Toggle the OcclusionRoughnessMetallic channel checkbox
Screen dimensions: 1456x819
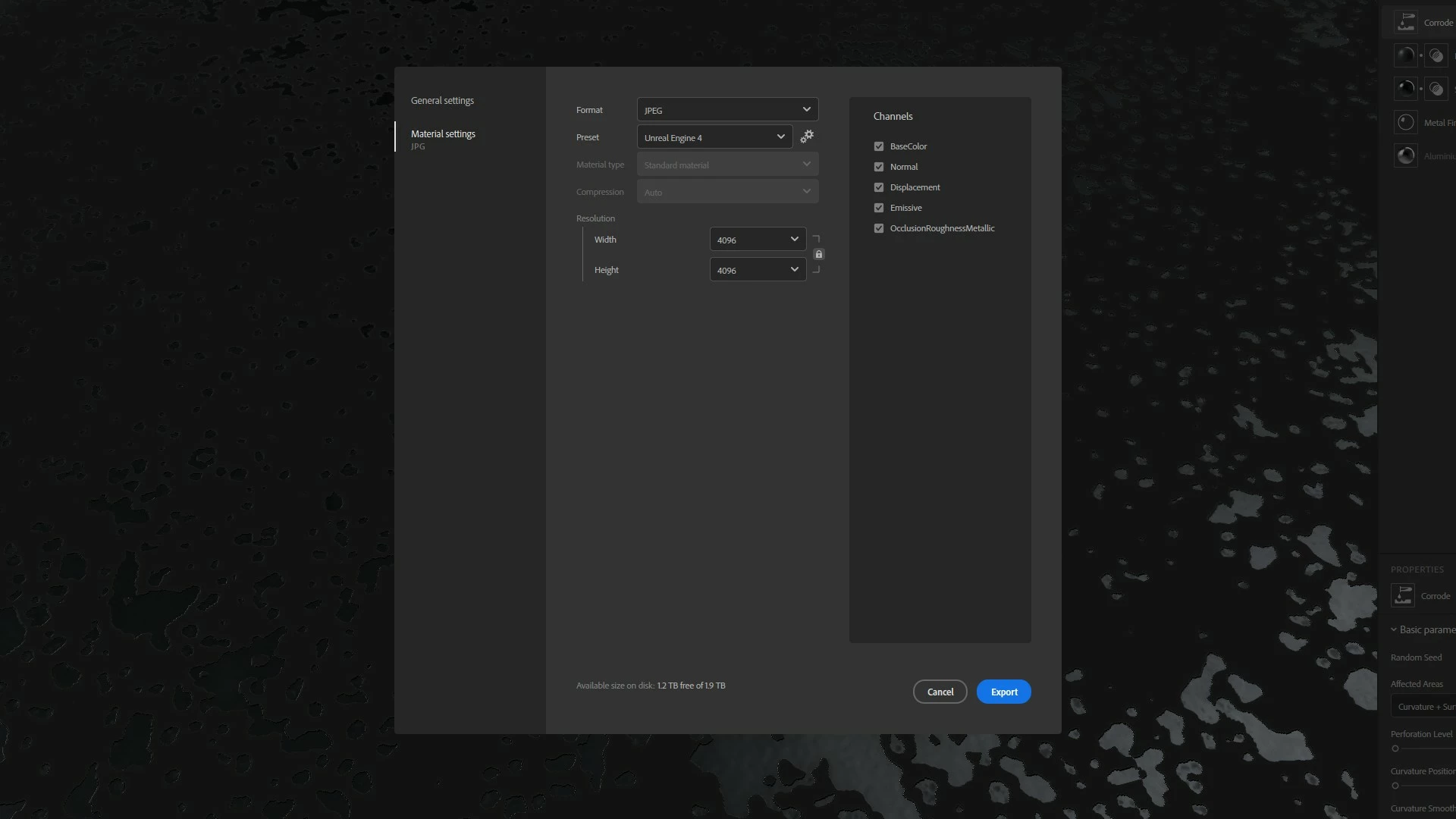(x=879, y=228)
